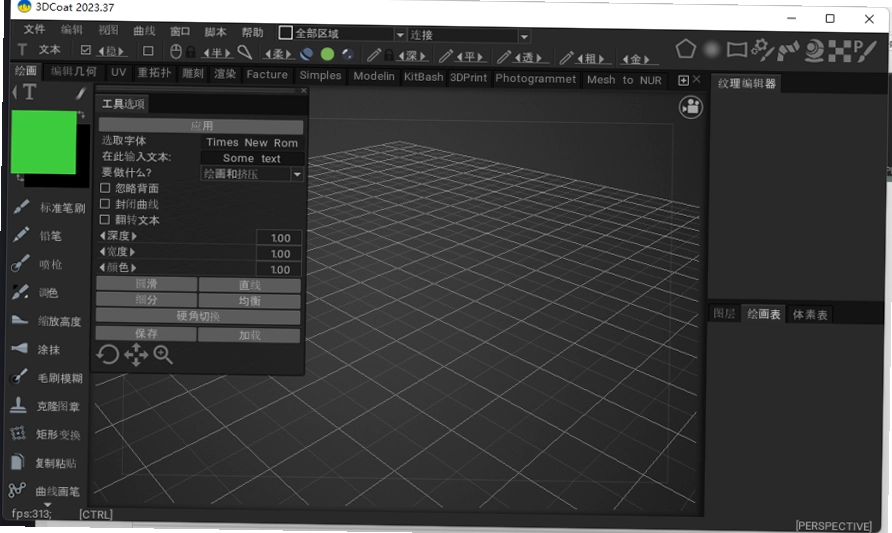Click the flag shape icon in top toolbar
This screenshot has width=892, height=533.
pos(737,50)
